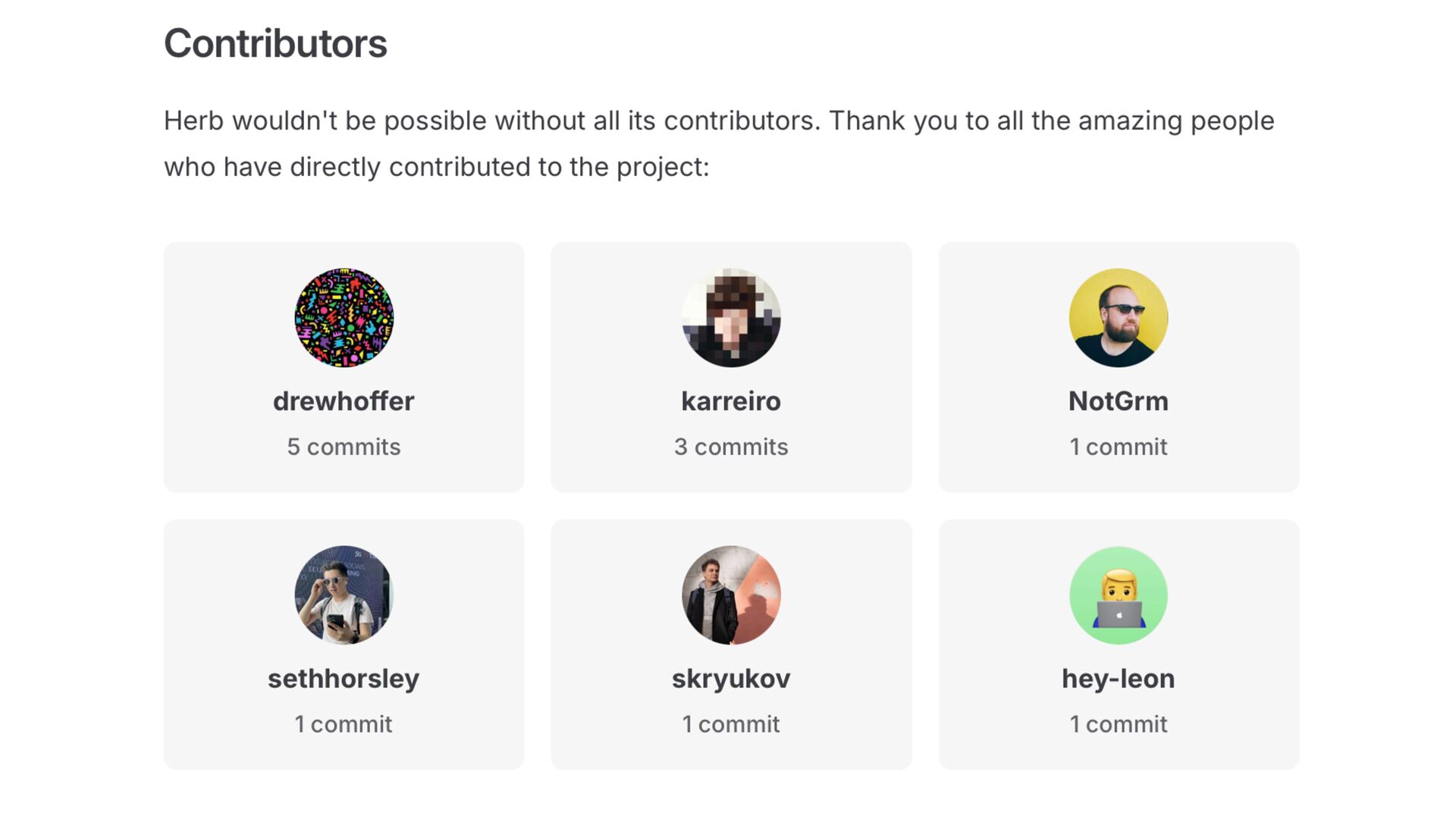Click sethhorsley's 1 commit label
Viewport: 1456px width, 819px height.
click(x=344, y=724)
